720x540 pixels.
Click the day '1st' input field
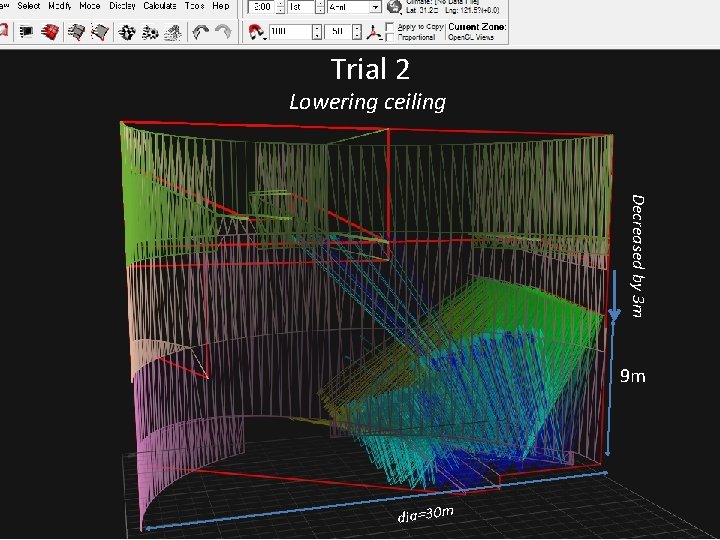tap(301, 7)
